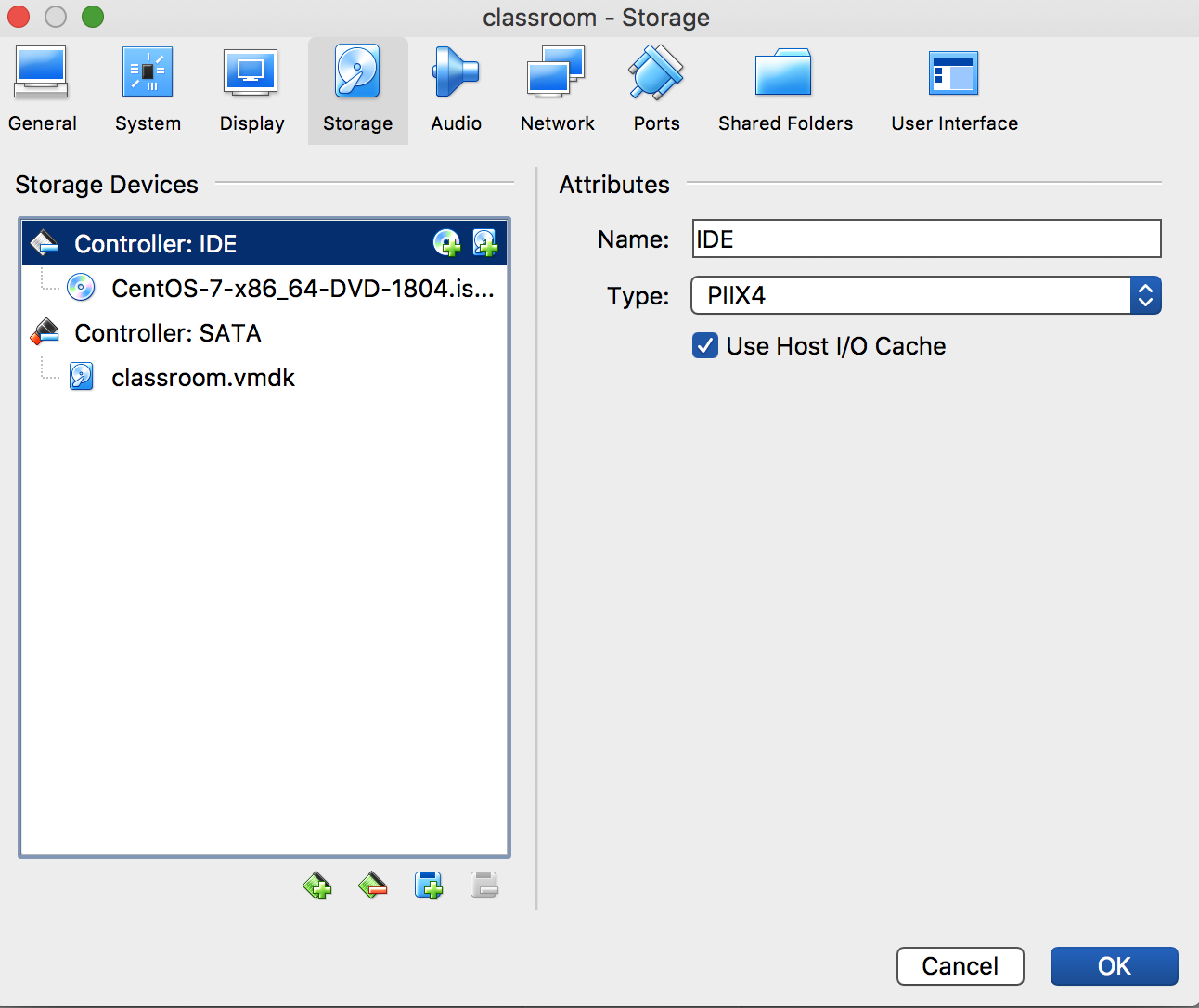This screenshot has width=1199, height=1008.
Task: Open the controller Type dropdown PIIX4
Action: point(926,295)
